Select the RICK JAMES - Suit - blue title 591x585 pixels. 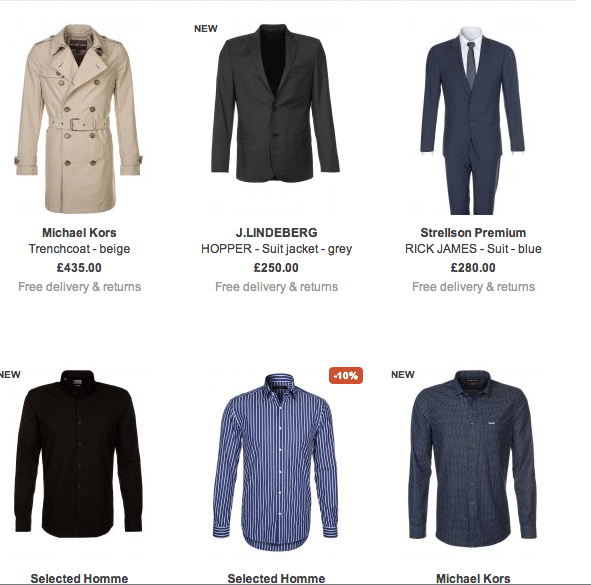coord(473,249)
